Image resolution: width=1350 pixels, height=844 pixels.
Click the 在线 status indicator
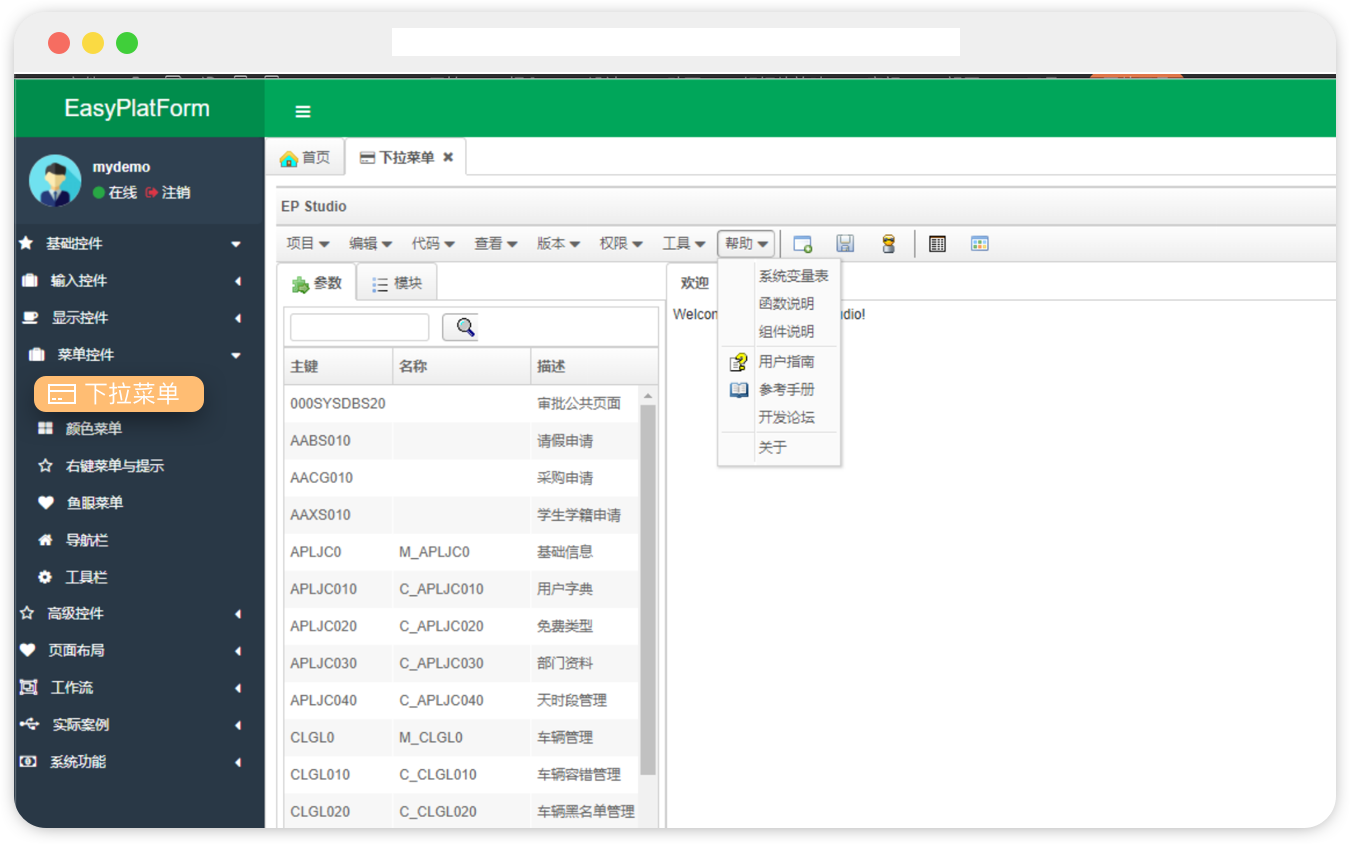[x=115, y=193]
